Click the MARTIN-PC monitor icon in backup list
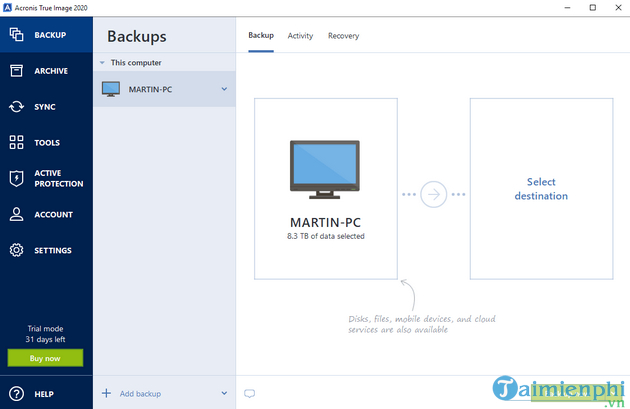630x409 pixels. tap(111, 89)
